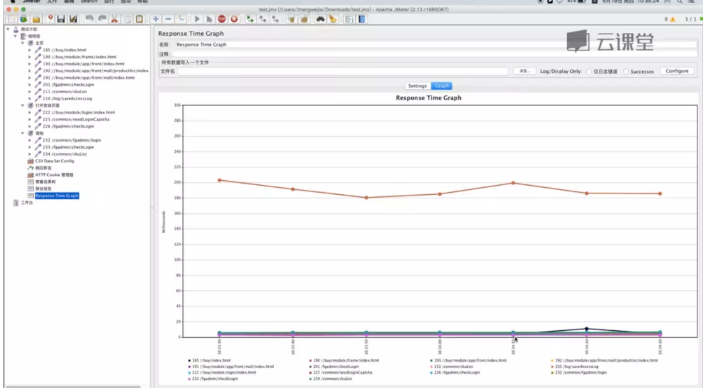Select 211 /common/skuList in tree
This screenshot has width=703, height=389.
[65, 91]
